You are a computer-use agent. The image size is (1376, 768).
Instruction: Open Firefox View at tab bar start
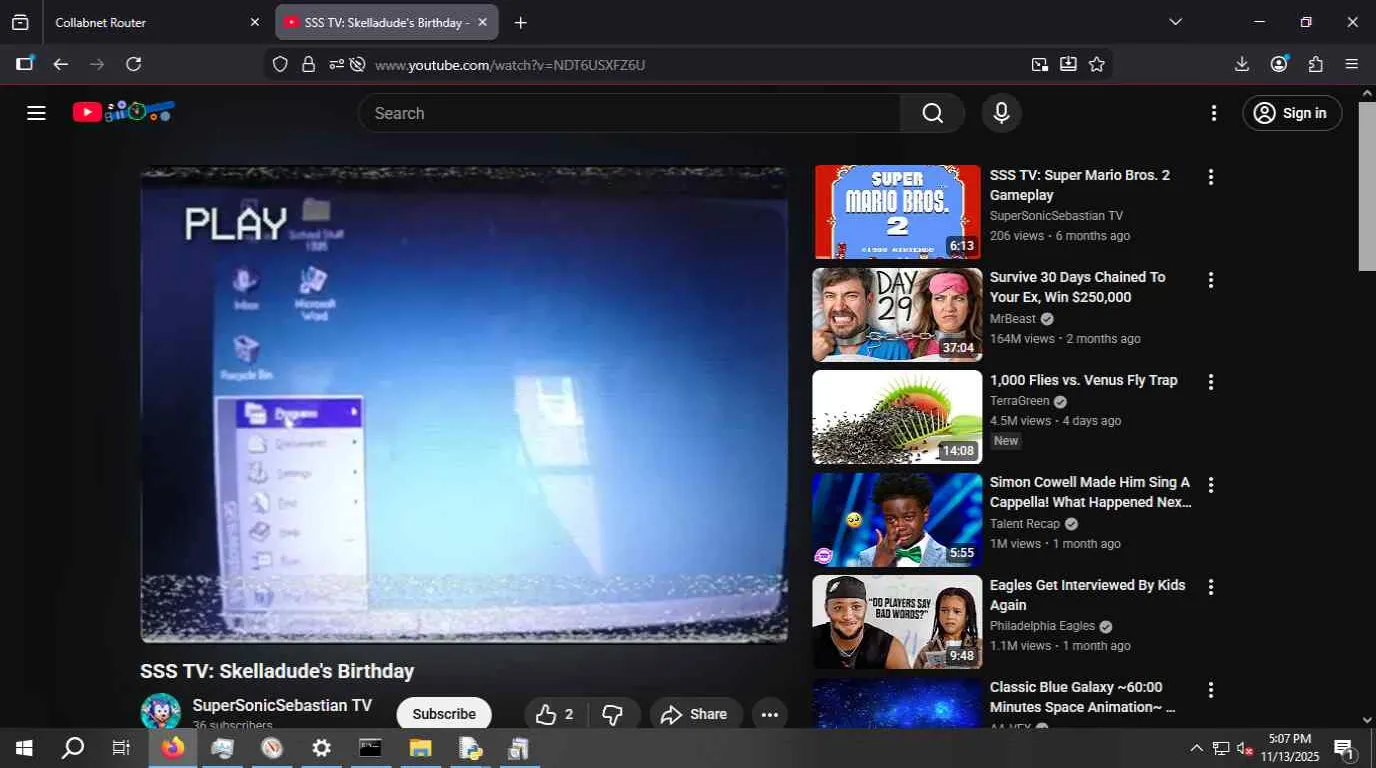pos(20,22)
